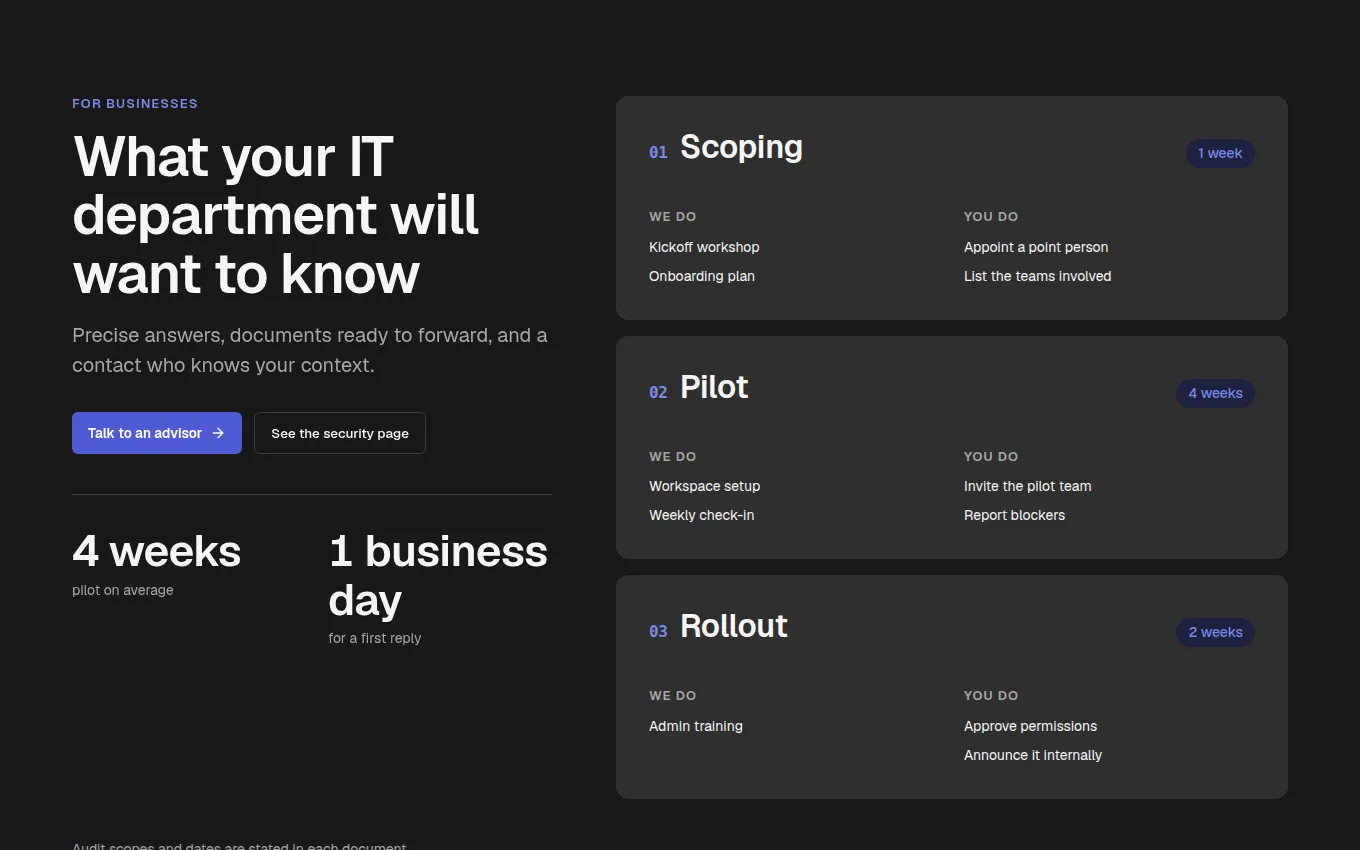1360x850 pixels.
Task: Click the for a first reply caption
Action: pos(375,638)
